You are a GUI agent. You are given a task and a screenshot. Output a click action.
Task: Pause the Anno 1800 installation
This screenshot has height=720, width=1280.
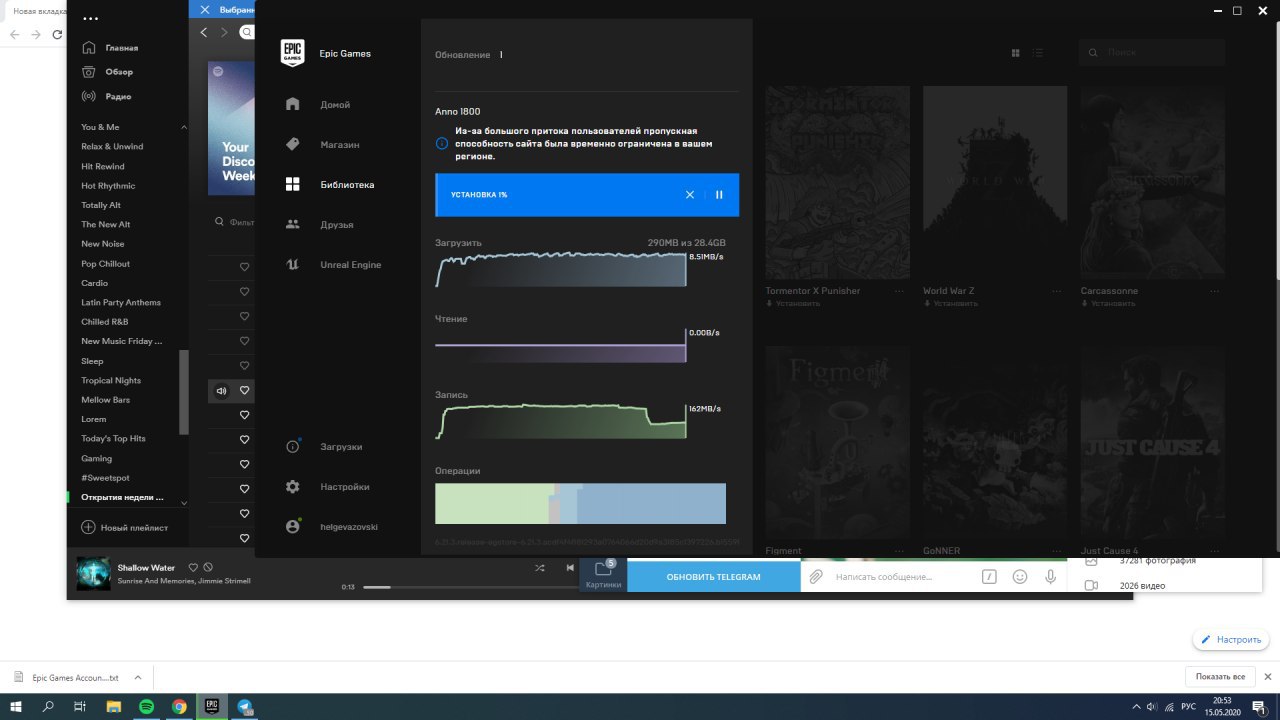coord(719,195)
